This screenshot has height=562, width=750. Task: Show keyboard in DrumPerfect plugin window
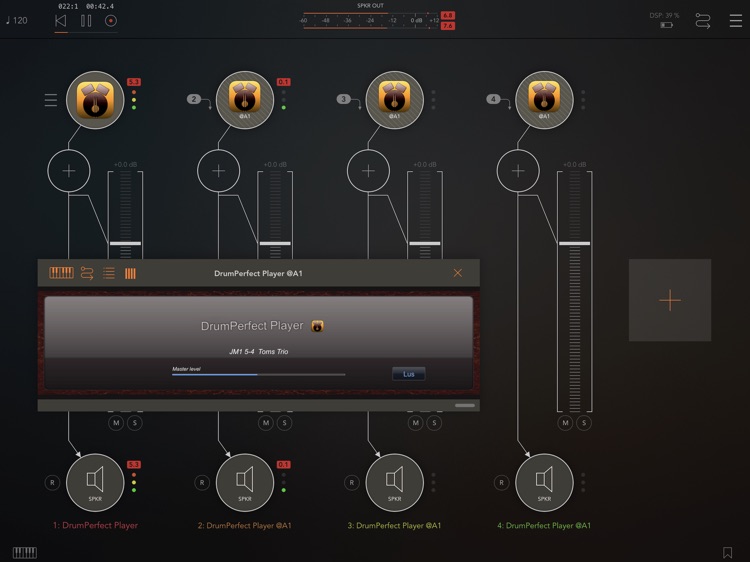[x=61, y=273]
